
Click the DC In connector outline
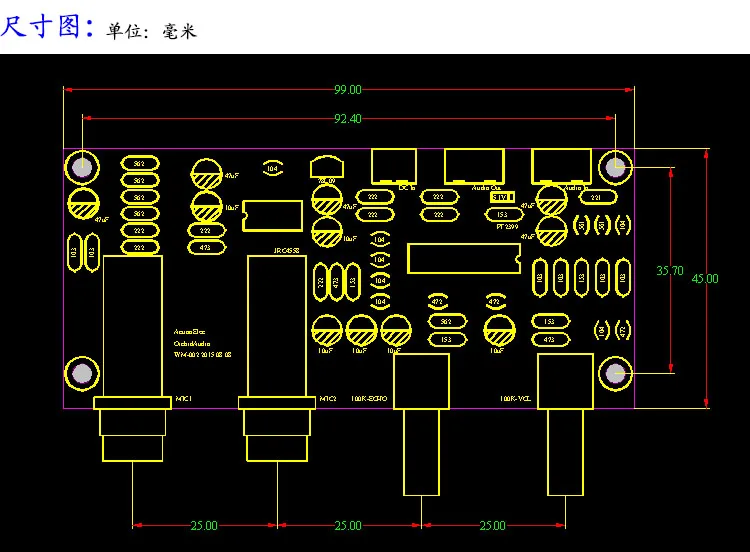click(x=394, y=166)
